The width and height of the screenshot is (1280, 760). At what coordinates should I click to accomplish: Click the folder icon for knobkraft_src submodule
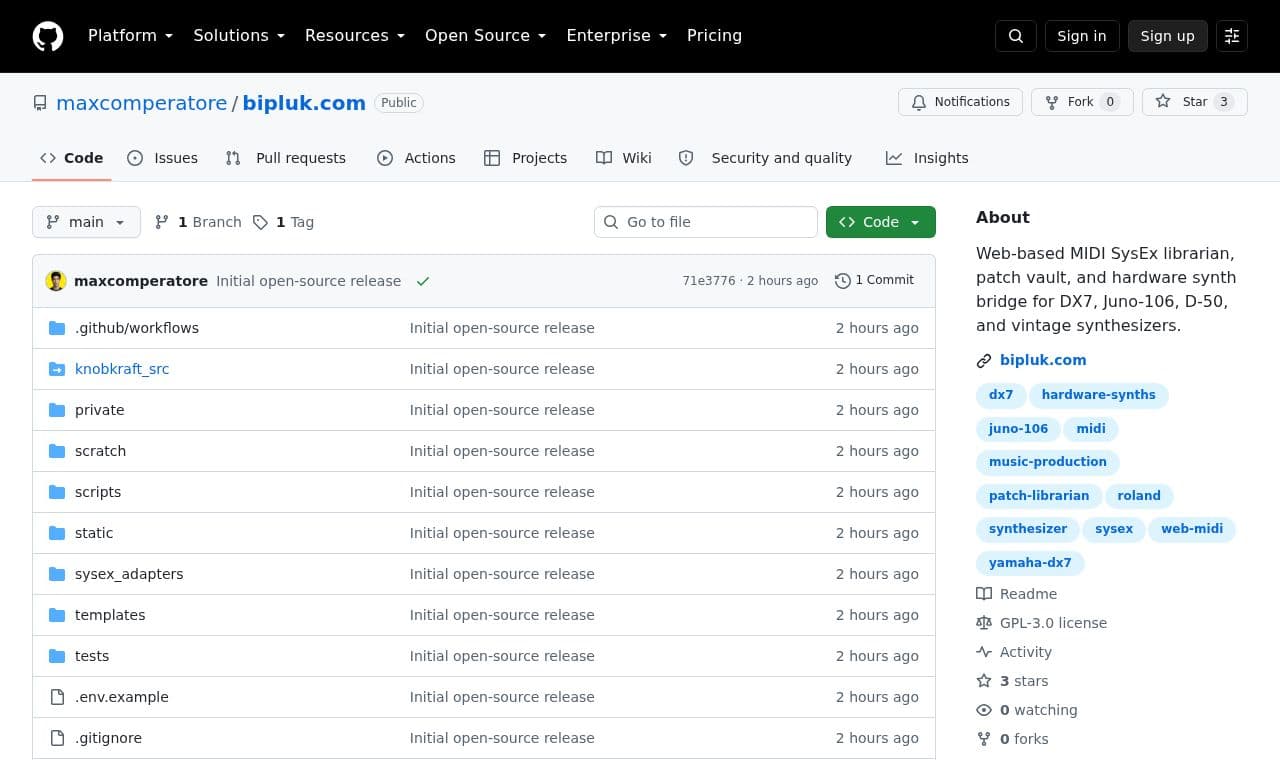click(57, 369)
